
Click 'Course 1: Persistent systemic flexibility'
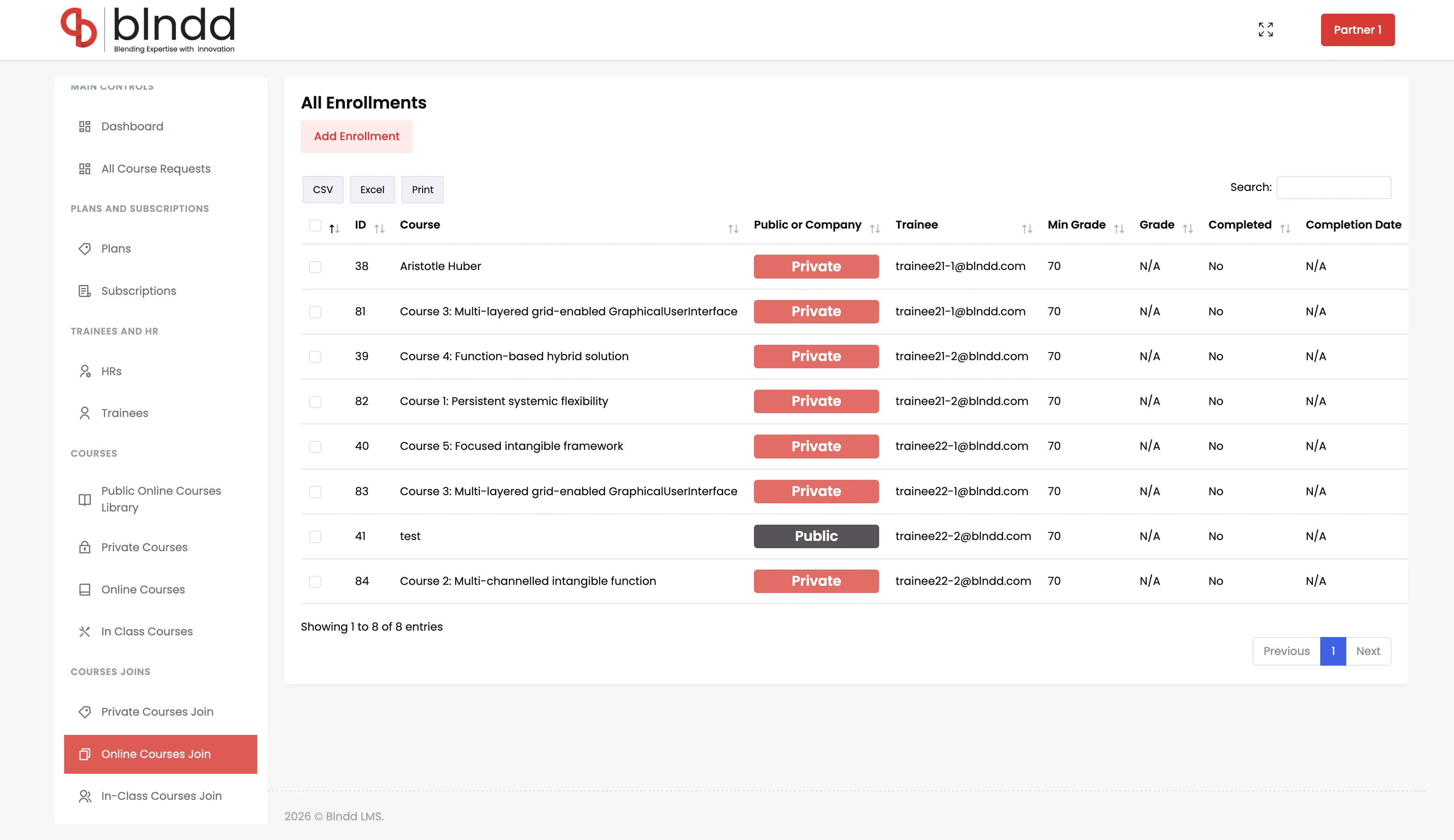coord(504,401)
